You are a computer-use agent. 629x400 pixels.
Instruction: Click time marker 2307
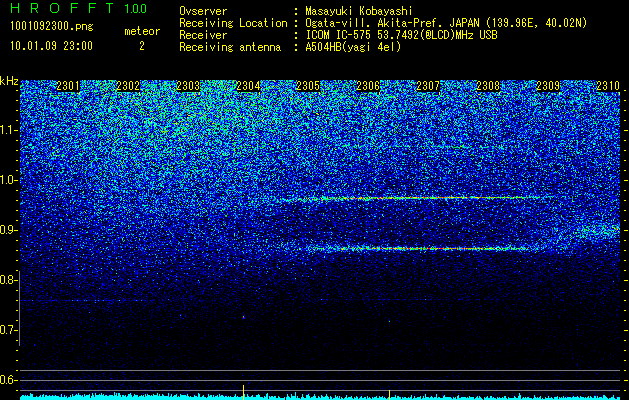click(x=428, y=86)
